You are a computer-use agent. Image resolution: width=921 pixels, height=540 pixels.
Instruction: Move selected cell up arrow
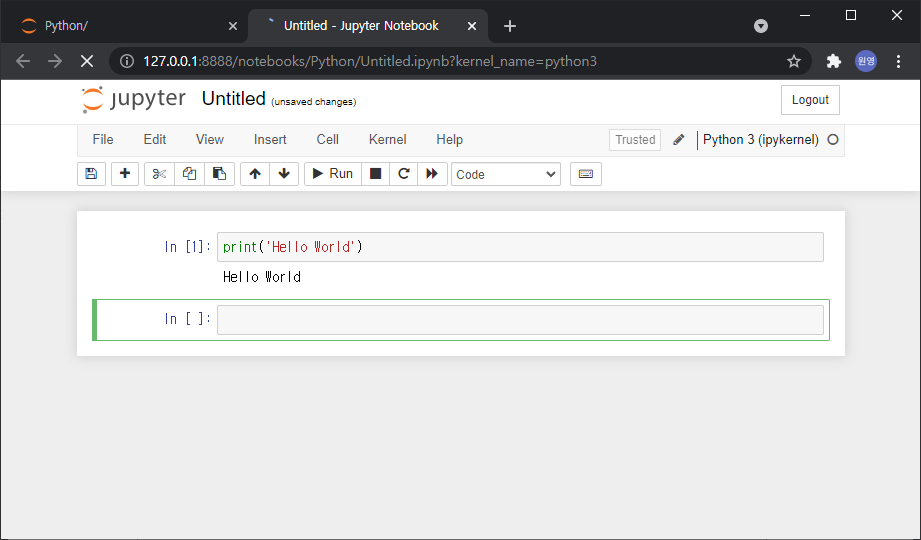[x=255, y=174]
